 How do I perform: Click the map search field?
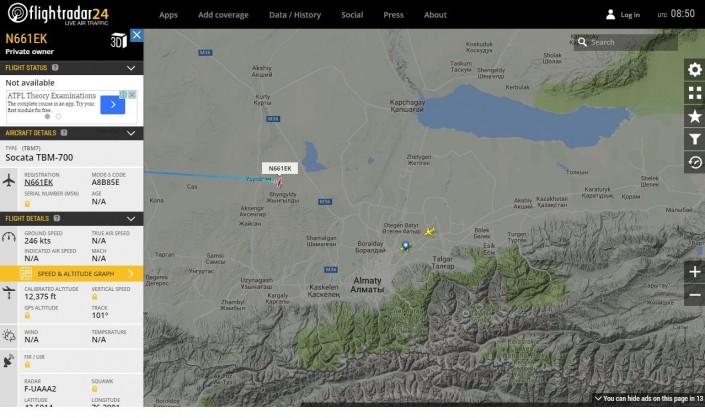click(x=630, y=42)
